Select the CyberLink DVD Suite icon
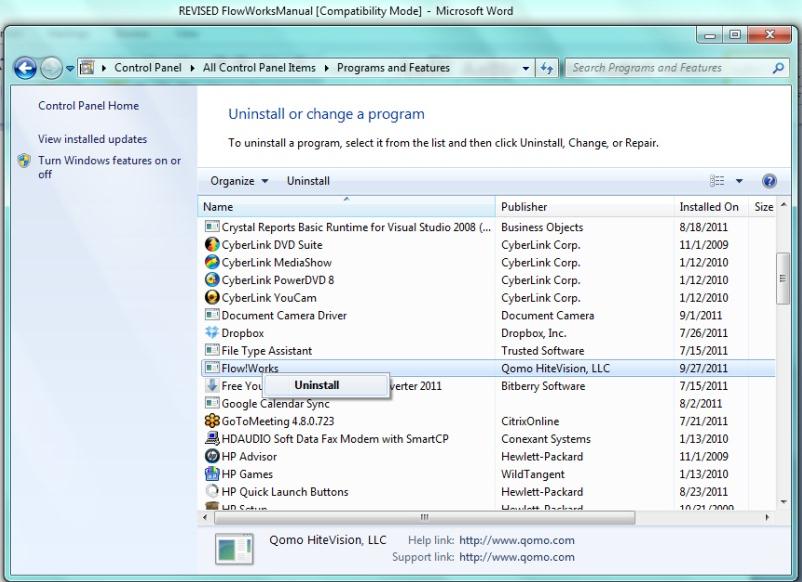 [x=212, y=244]
